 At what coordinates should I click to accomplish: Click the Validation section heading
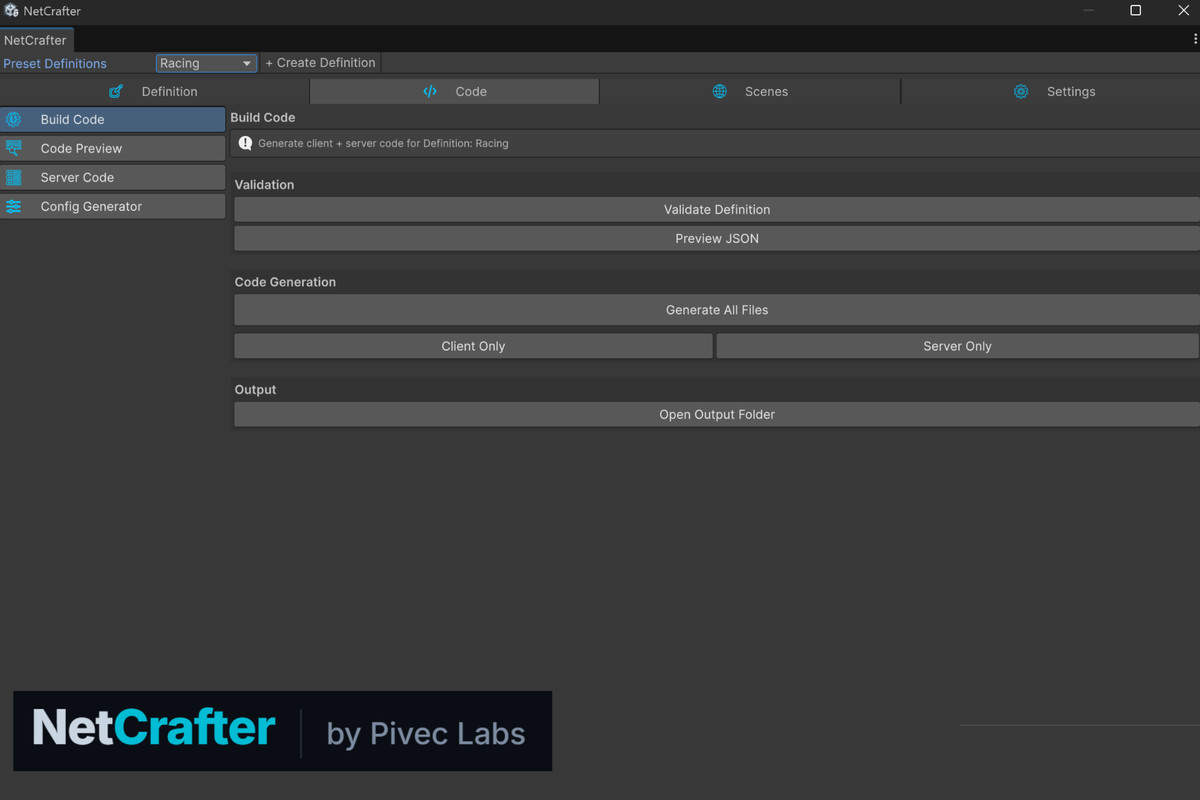[x=264, y=185]
